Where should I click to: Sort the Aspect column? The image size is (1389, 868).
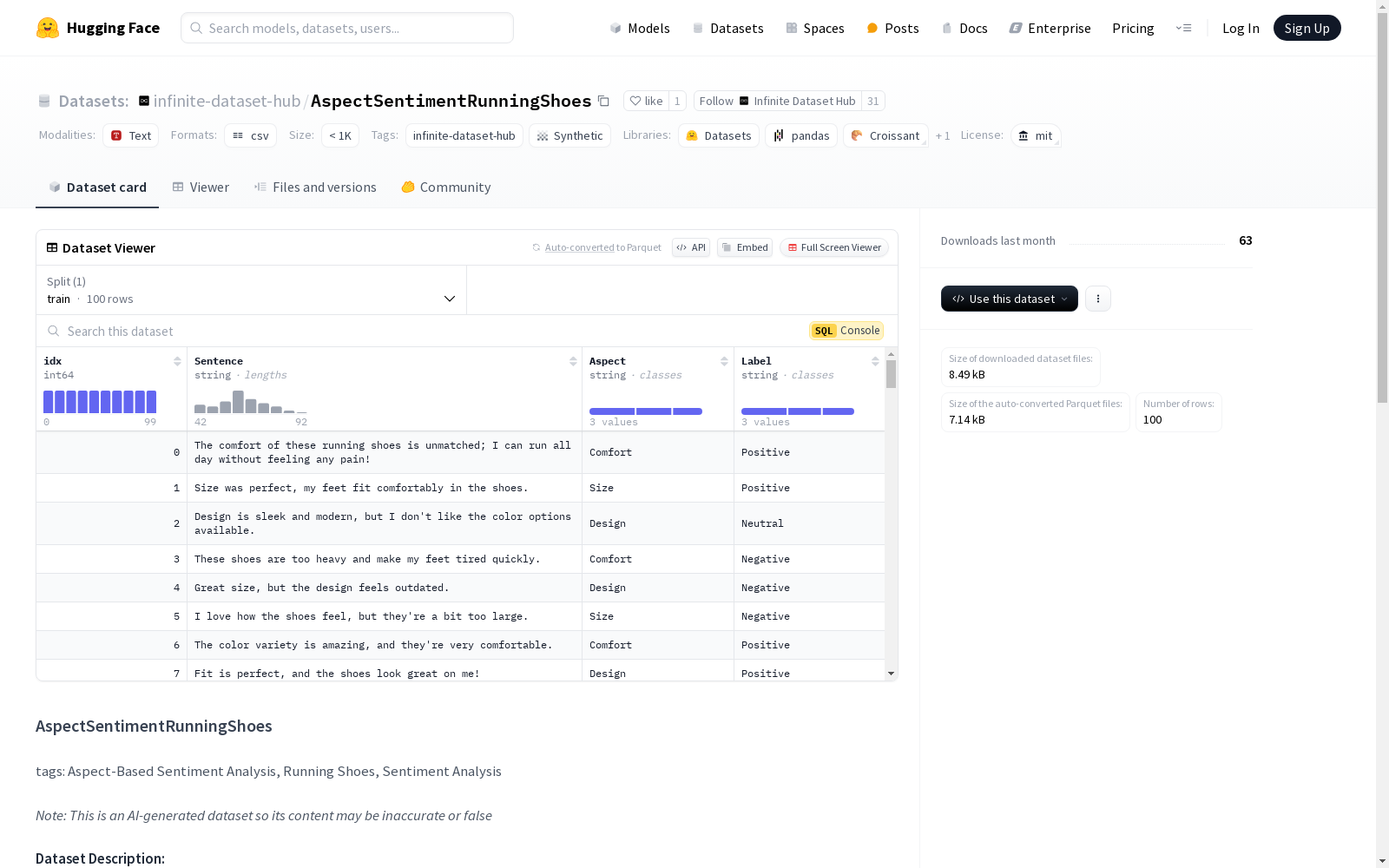[724, 361]
